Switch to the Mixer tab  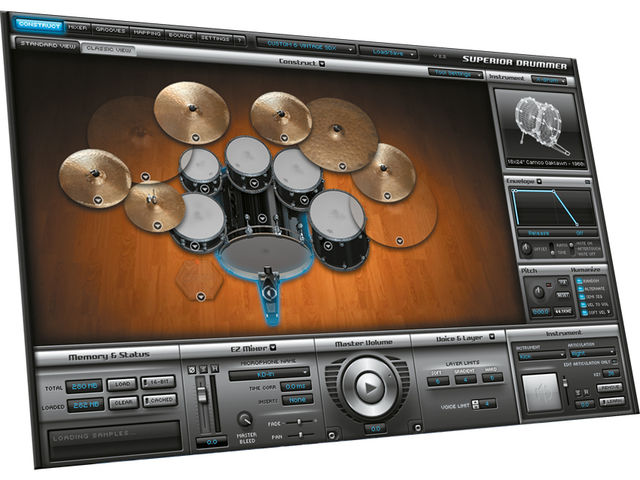click(78, 27)
